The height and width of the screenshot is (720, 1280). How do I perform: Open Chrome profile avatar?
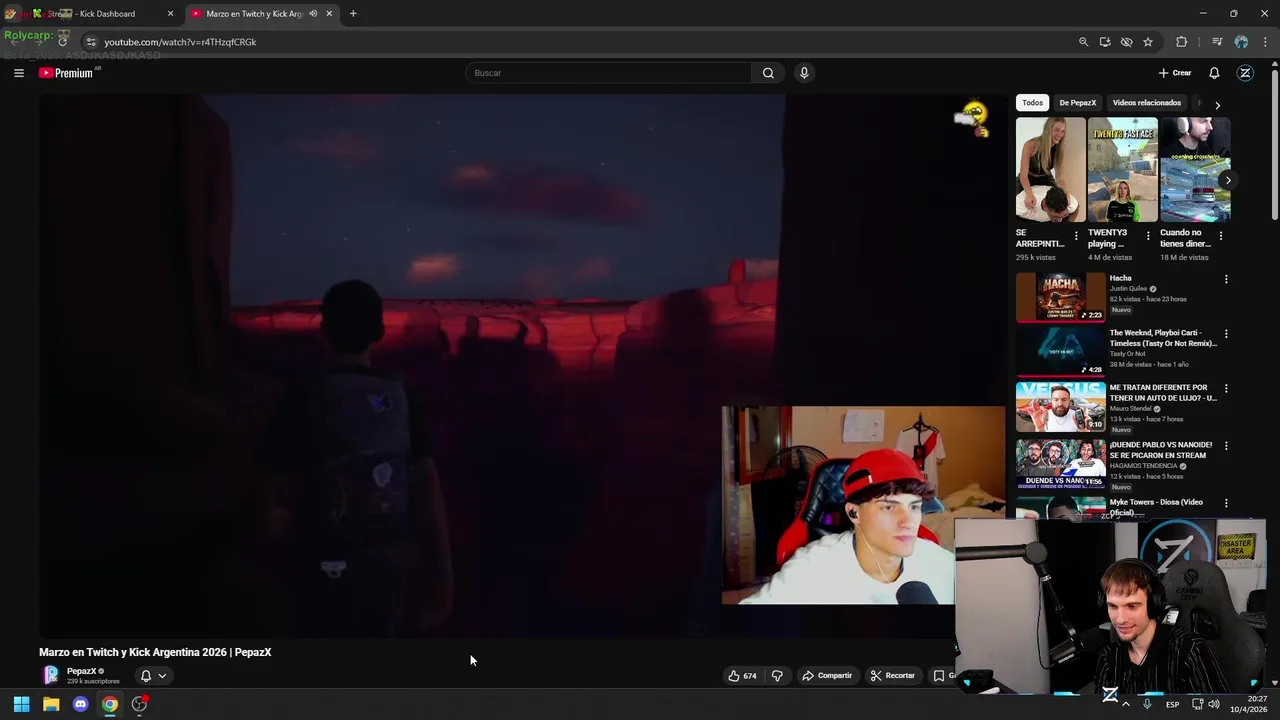pos(1241,42)
